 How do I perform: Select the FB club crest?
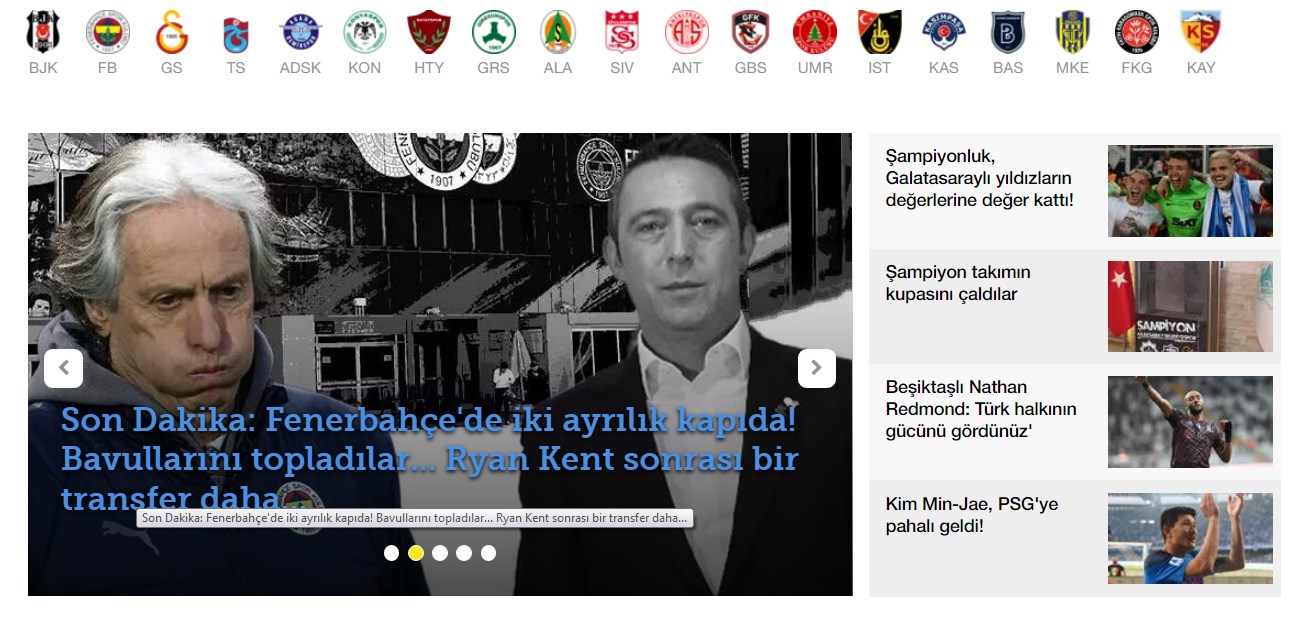tap(107, 32)
